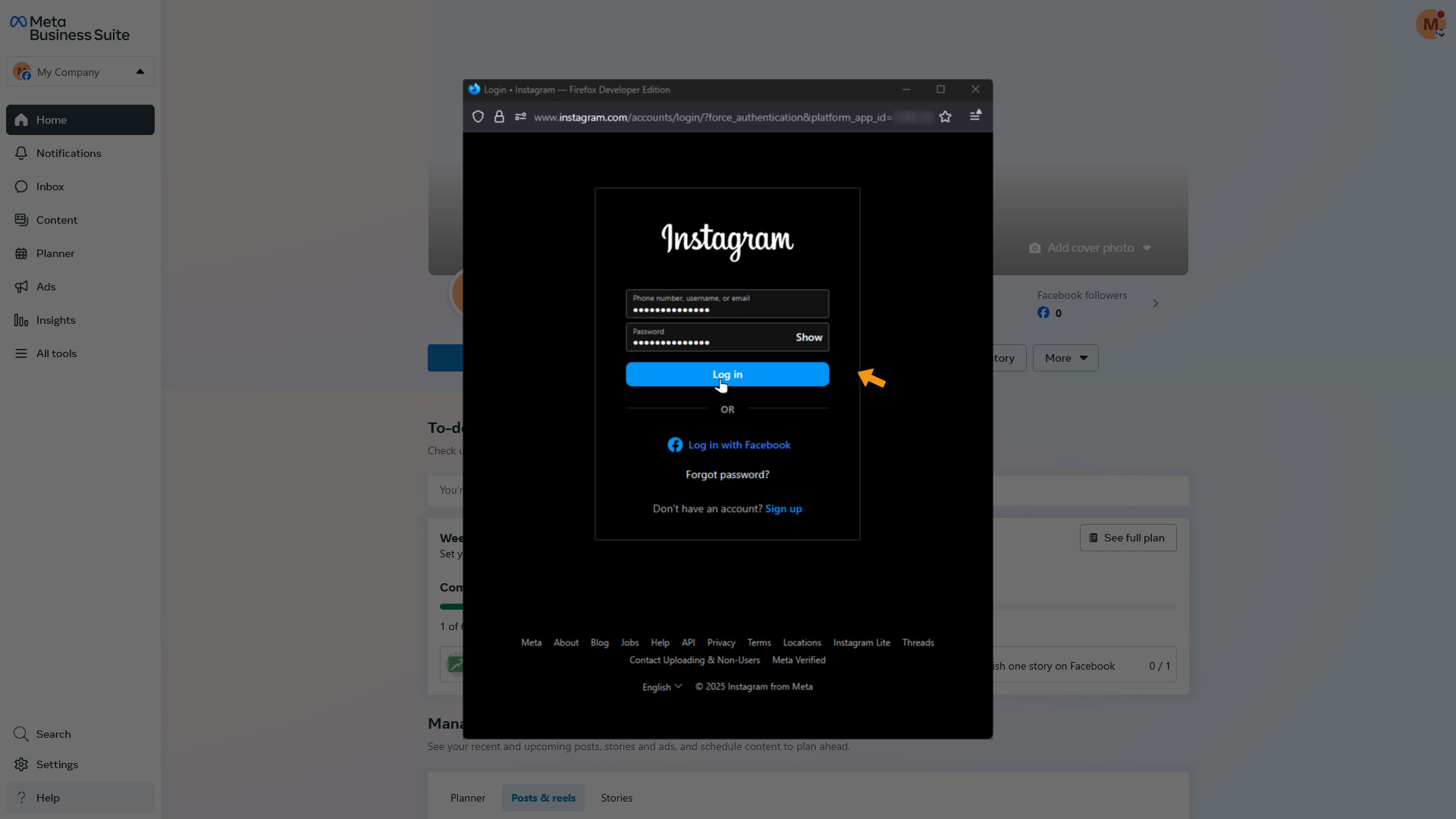Click the Facebook logo beside Log in with Facebook

point(675,445)
